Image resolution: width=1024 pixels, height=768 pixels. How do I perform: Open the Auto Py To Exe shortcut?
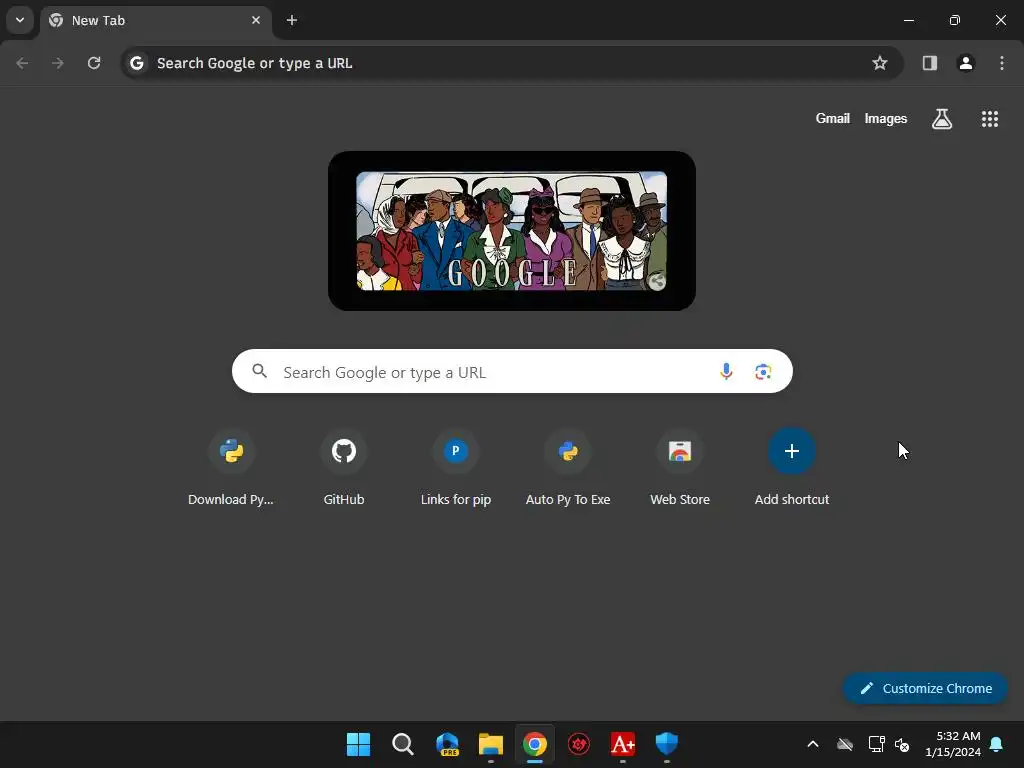[568, 468]
